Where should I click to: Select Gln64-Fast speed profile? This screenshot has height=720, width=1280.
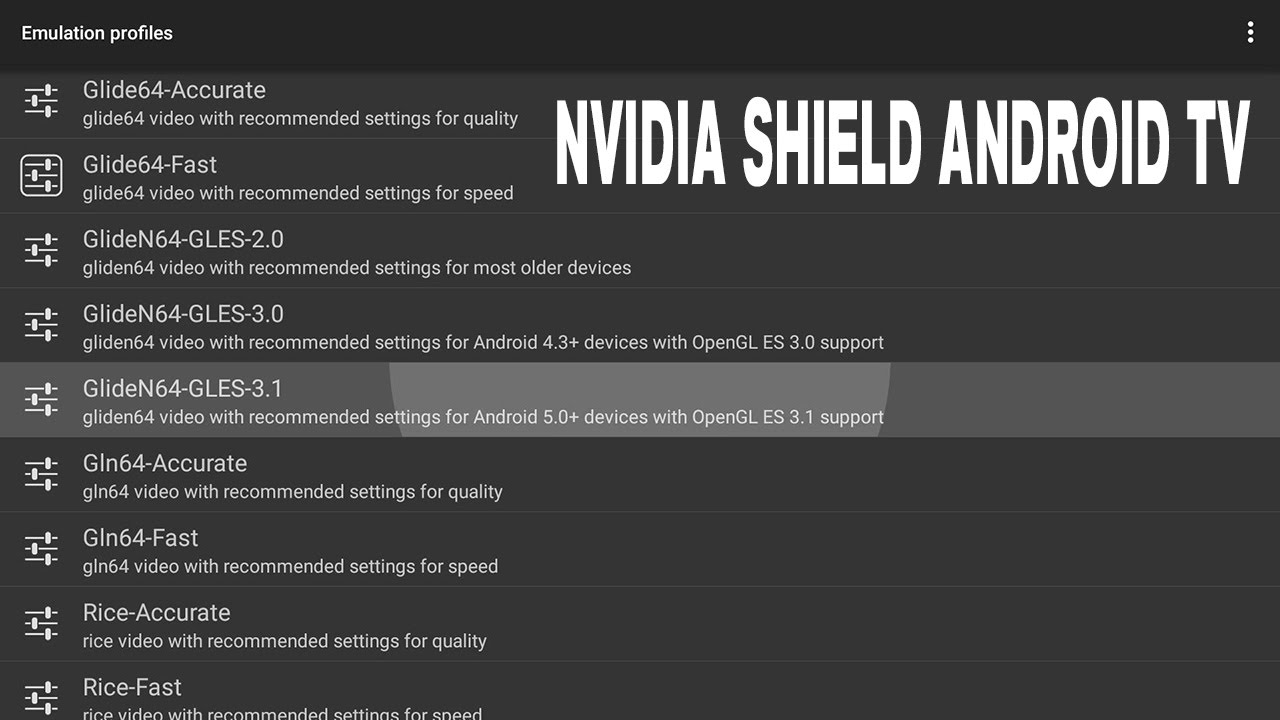[x=640, y=549]
